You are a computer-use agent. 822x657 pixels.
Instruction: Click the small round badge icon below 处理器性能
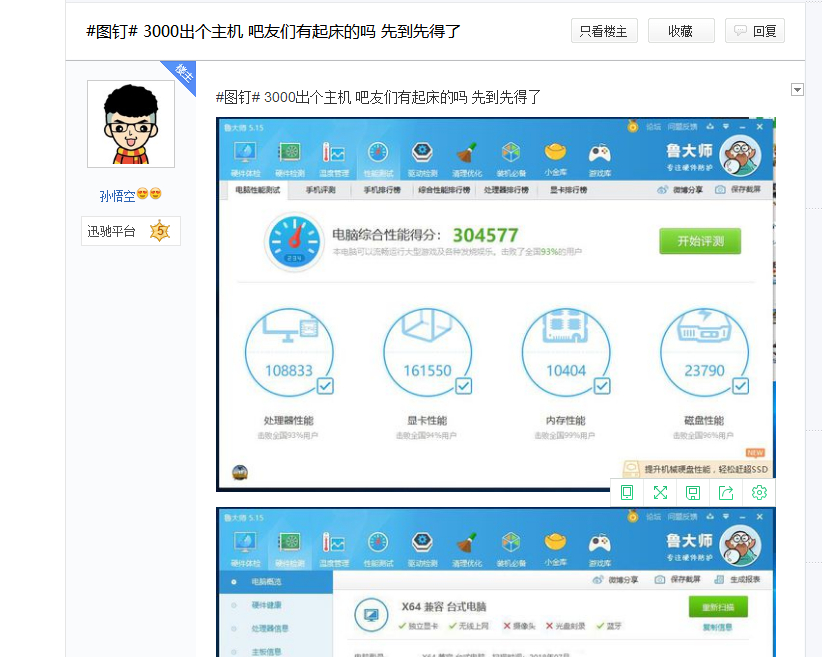pyautogui.click(x=240, y=472)
